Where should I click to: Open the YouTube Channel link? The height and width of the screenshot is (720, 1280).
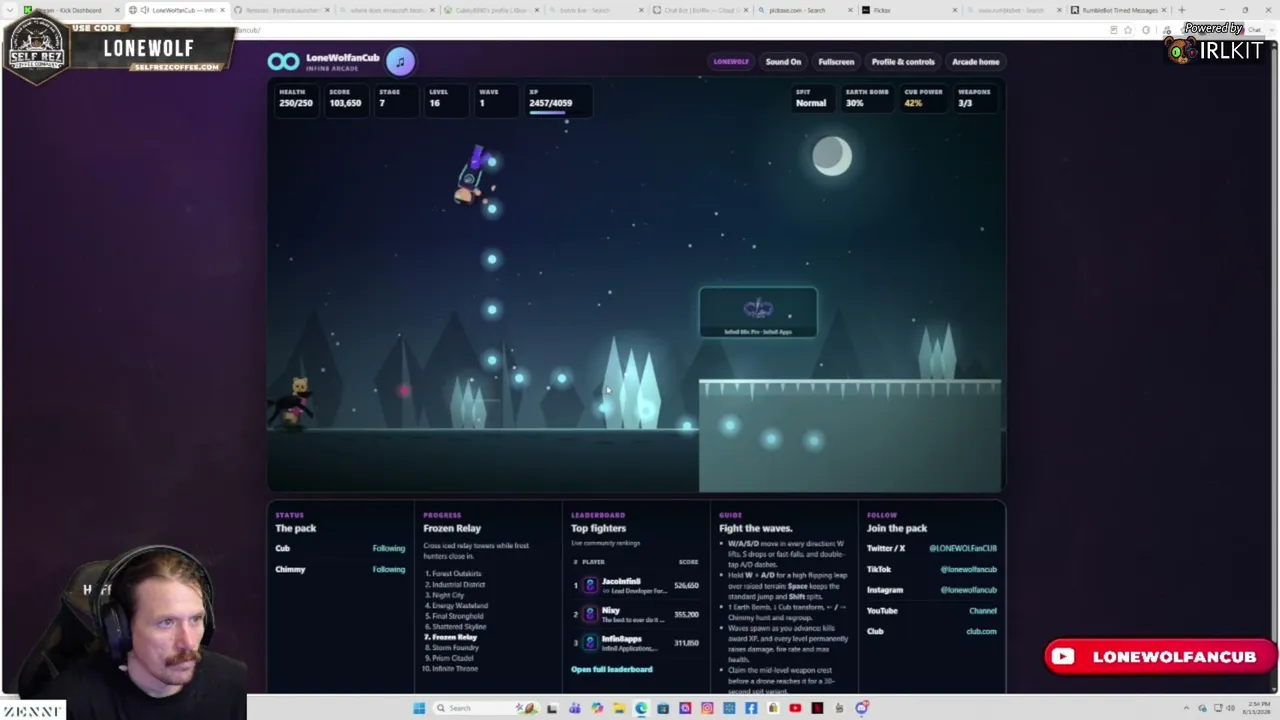pyautogui.click(x=983, y=611)
